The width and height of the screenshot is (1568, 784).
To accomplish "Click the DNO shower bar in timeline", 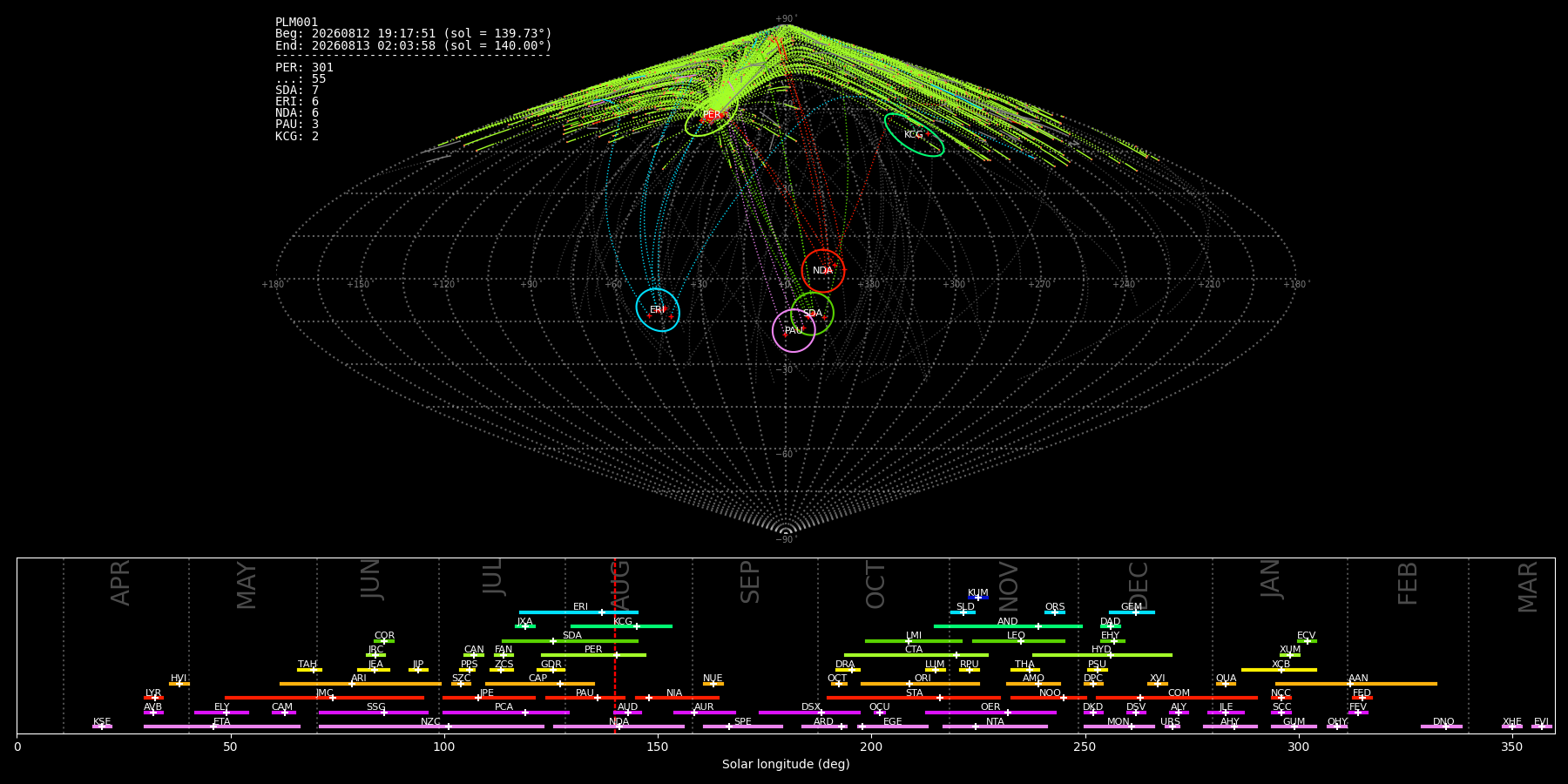I will point(1442,727).
